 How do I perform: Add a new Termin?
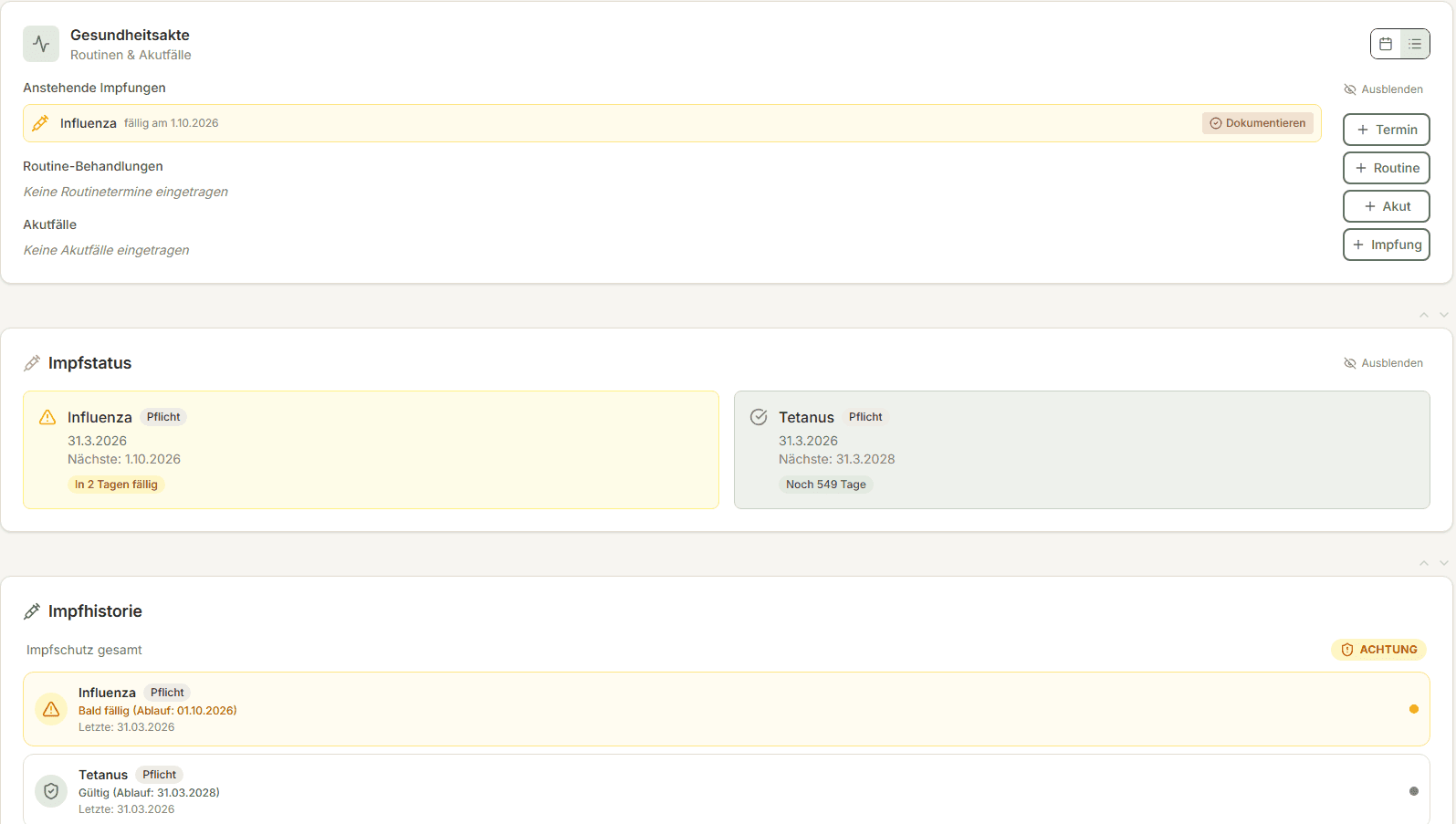pyautogui.click(x=1386, y=130)
